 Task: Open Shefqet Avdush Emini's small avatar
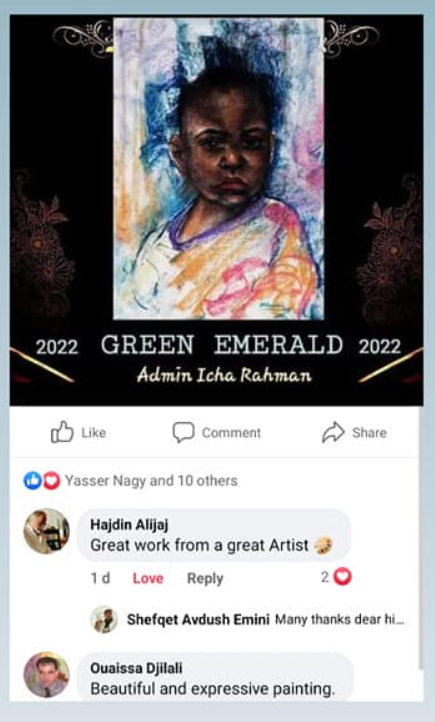[x=104, y=619]
